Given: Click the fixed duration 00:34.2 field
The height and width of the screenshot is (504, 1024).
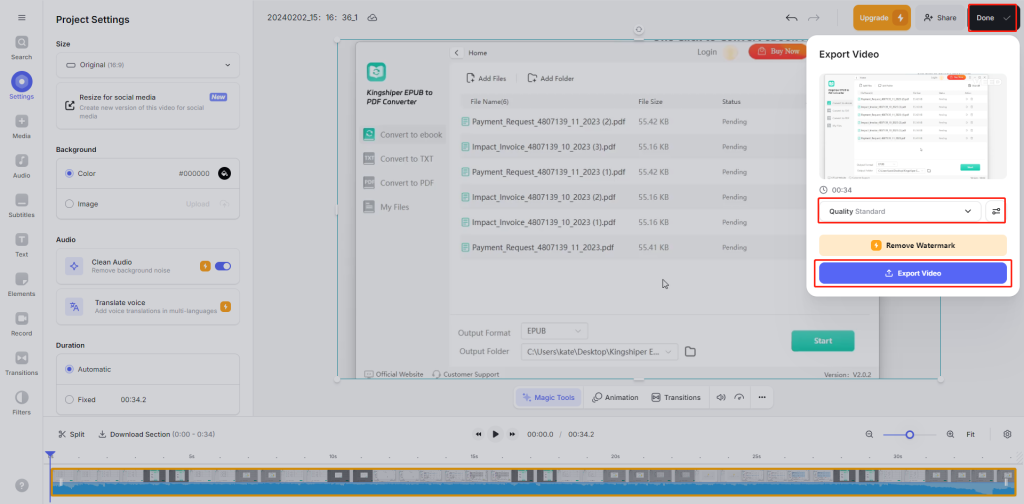Looking at the screenshot, I should click(x=133, y=399).
